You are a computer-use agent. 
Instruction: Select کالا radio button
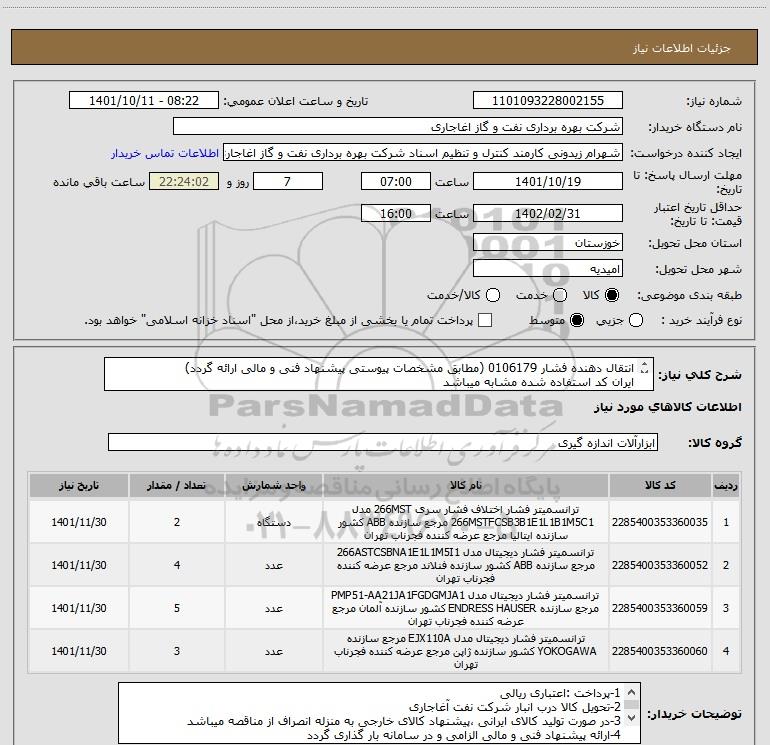612,295
